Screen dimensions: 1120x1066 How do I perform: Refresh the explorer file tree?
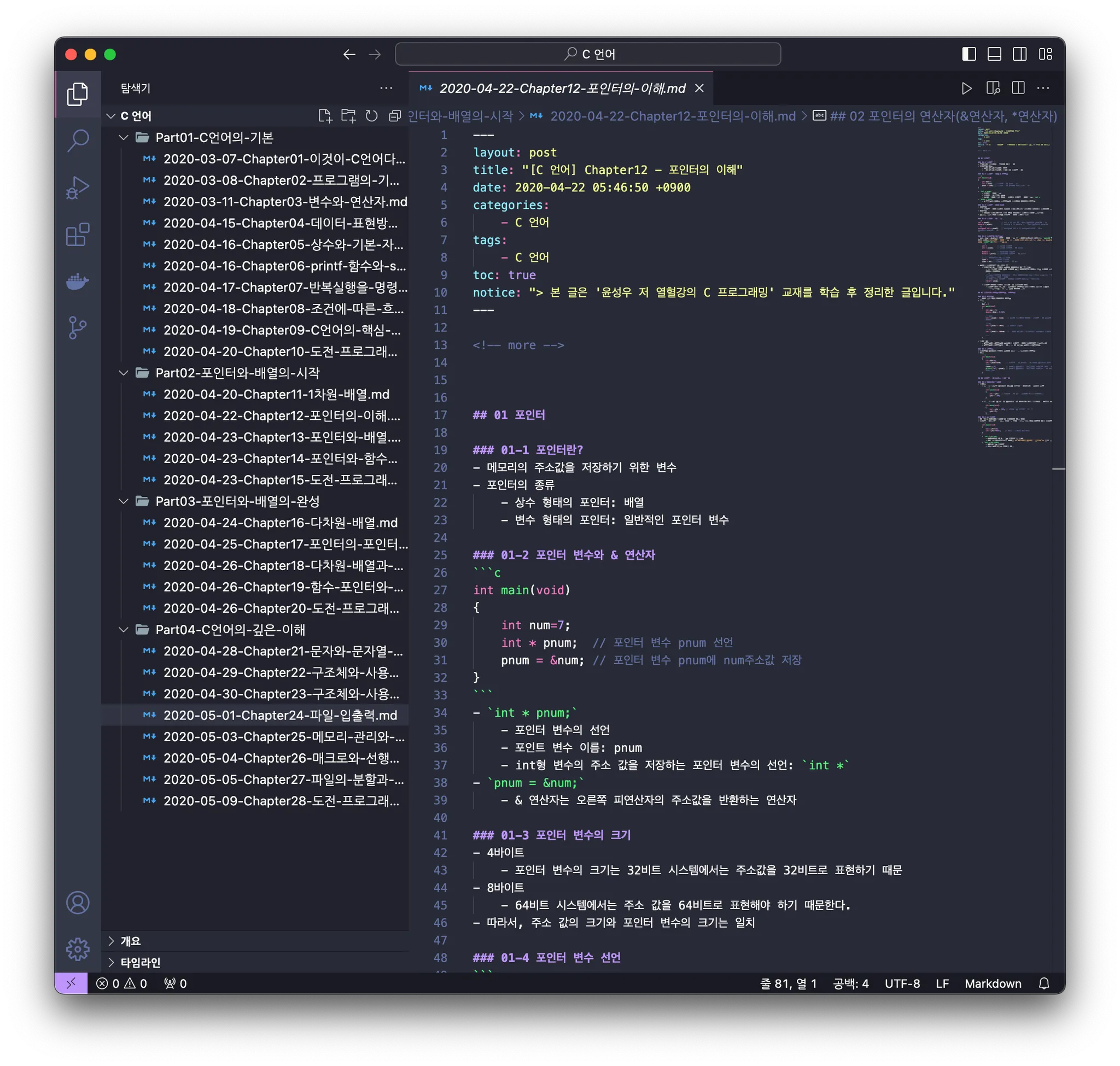tap(372, 116)
